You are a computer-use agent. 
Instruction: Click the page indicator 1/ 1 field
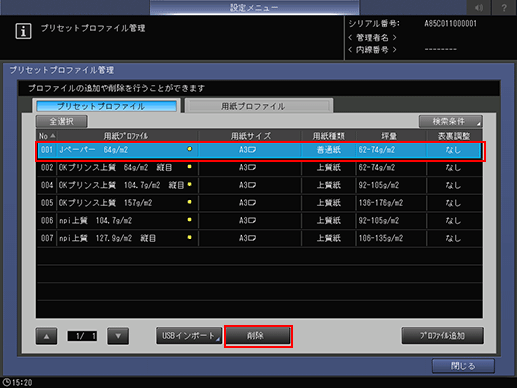click(82, 336)
